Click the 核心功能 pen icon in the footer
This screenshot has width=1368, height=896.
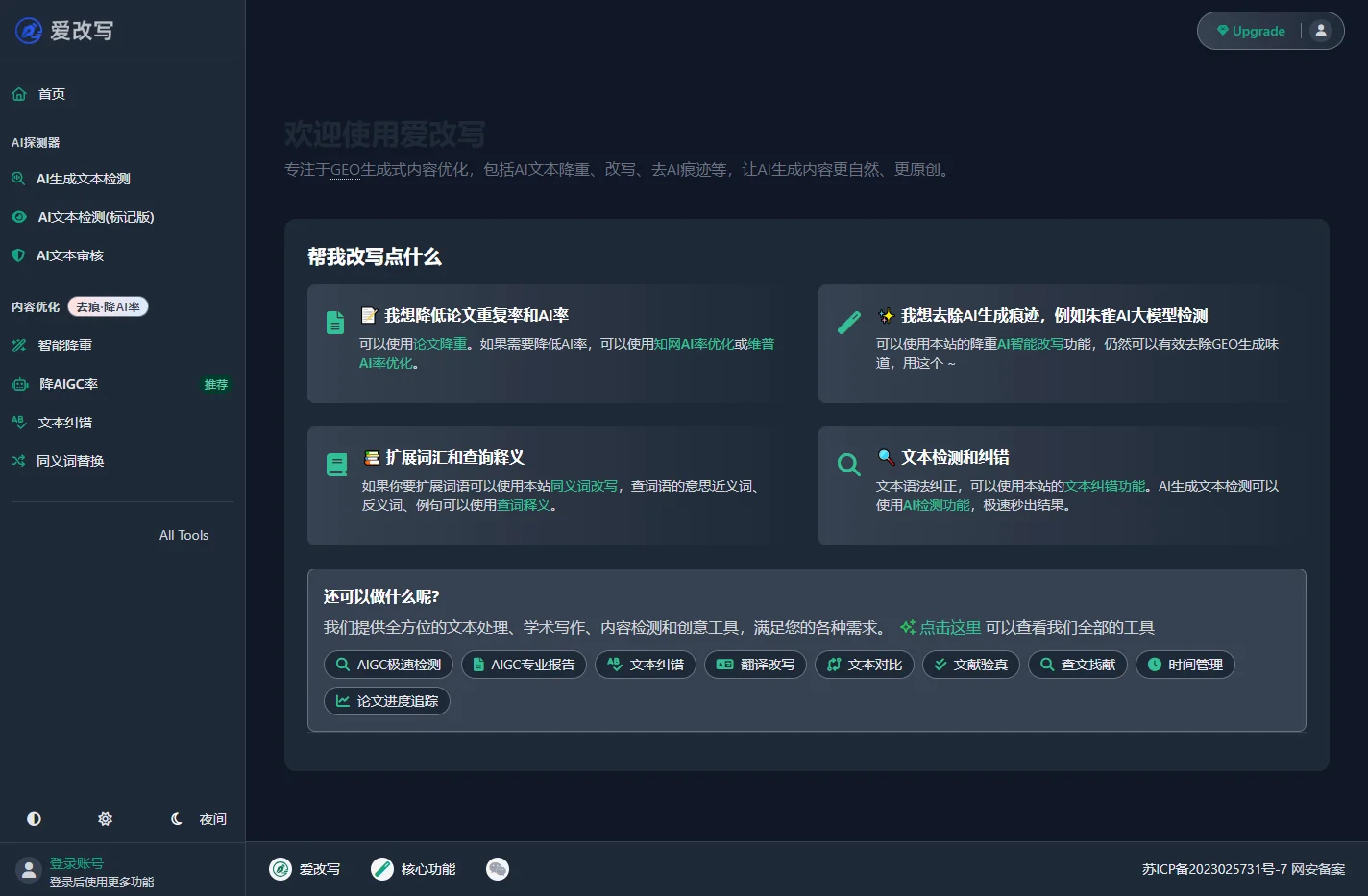pos(382,869)
